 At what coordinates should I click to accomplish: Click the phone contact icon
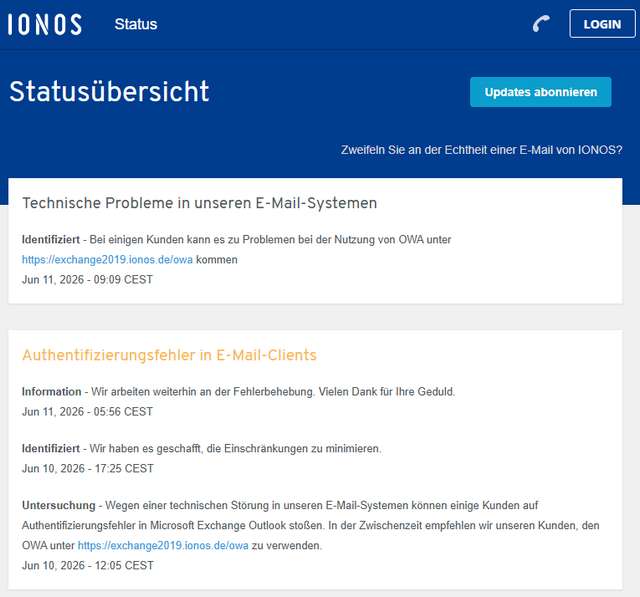tap(541, 24)
